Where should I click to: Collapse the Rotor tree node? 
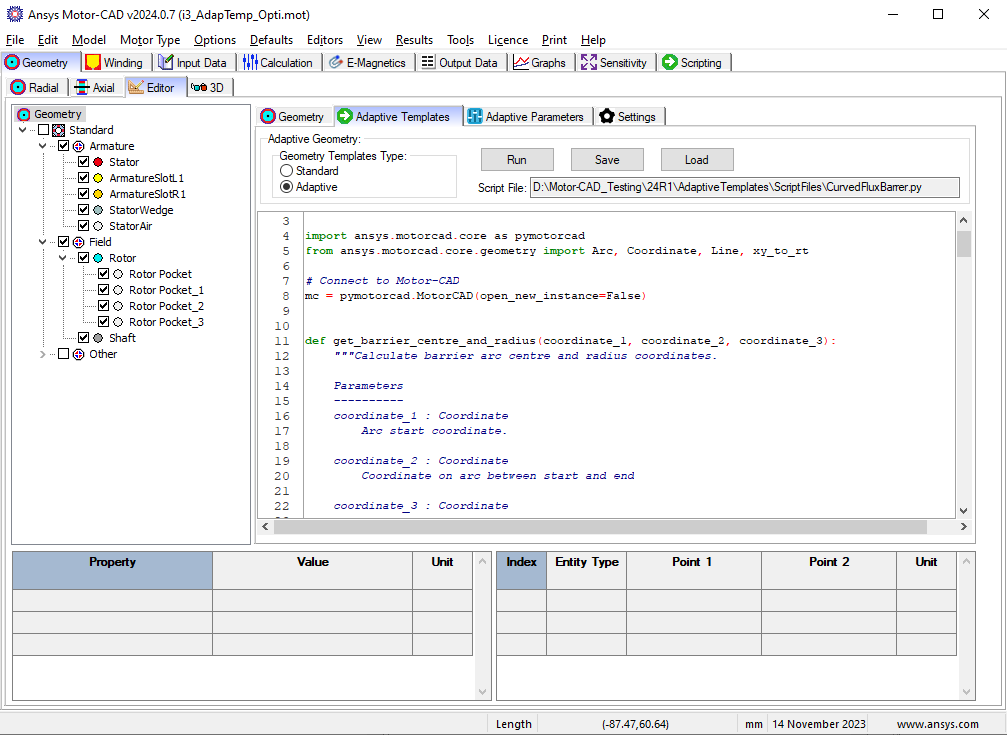tap(62, 258)
